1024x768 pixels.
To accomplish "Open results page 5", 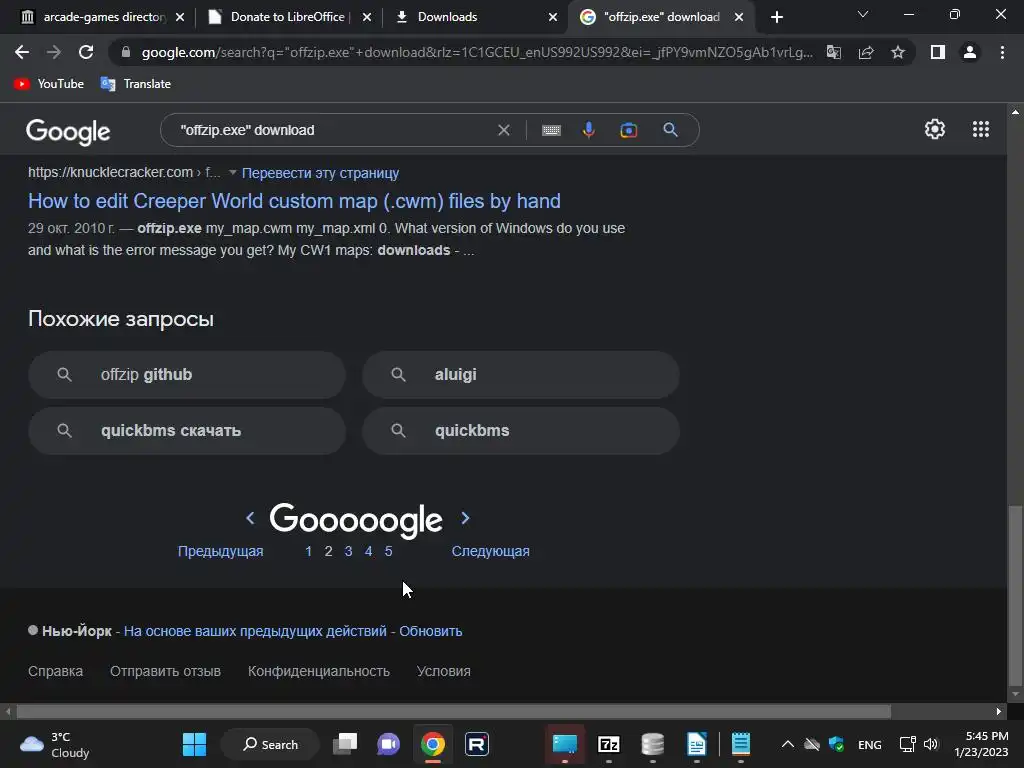I will coord(389,551).
